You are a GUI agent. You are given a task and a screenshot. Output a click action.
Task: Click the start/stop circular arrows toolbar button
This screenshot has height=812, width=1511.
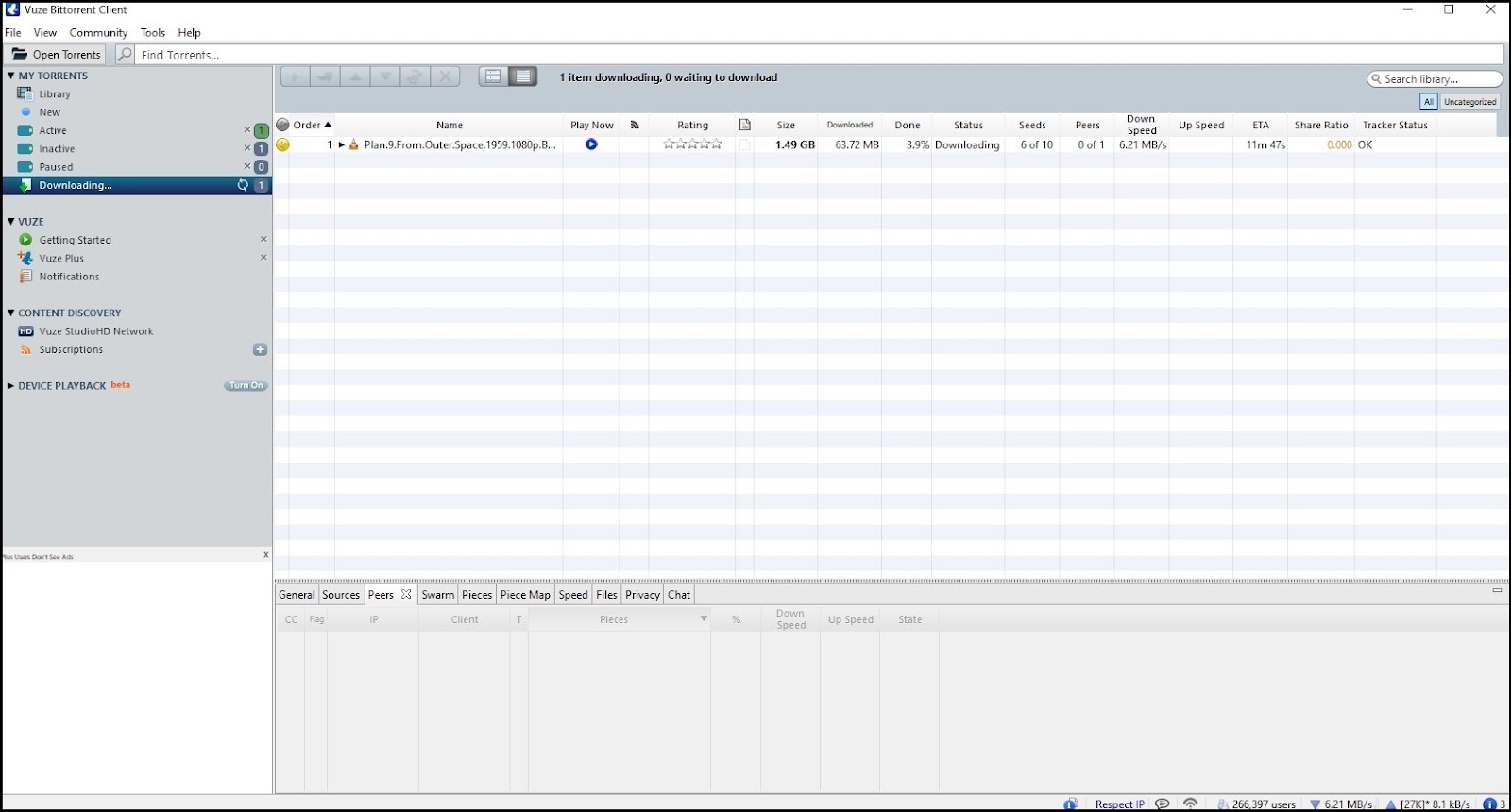click(x=416, y=77)
